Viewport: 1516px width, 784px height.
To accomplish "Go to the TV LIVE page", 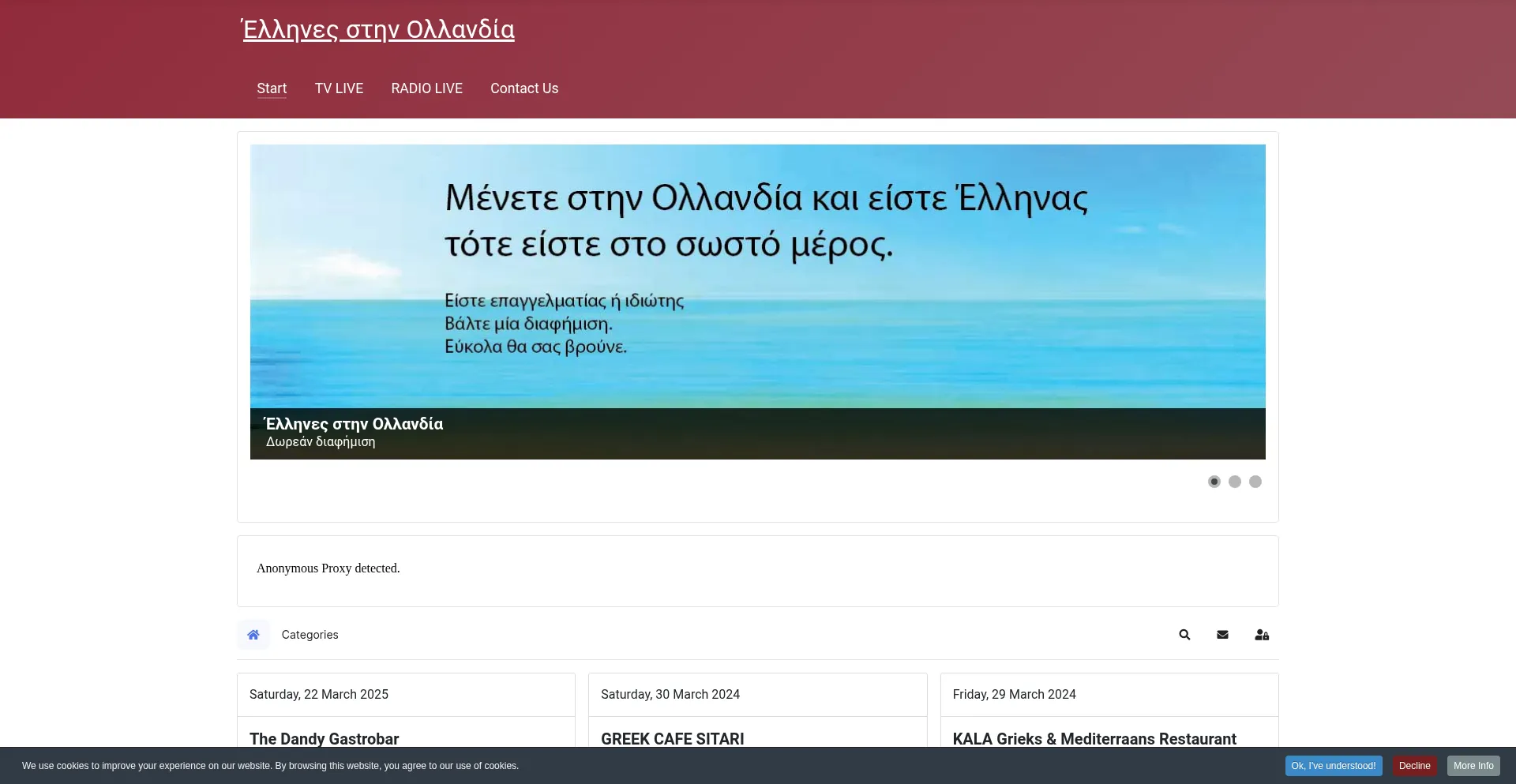I will (339, 88).
